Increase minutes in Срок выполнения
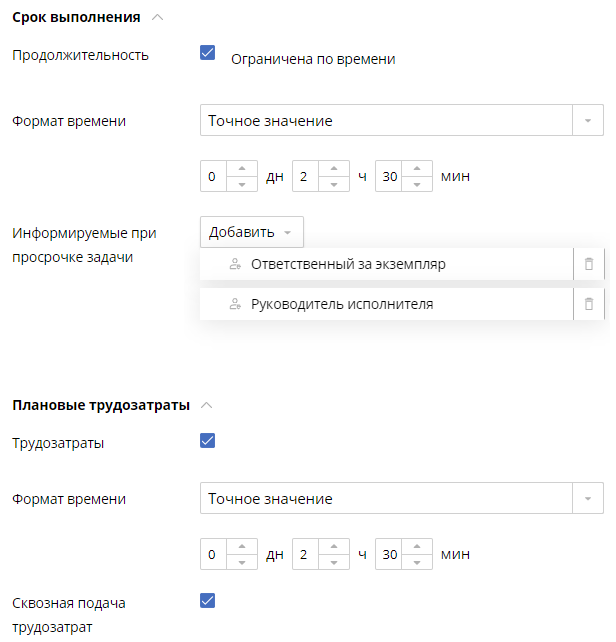The image size is (616, 642). [x=417, y=169]
